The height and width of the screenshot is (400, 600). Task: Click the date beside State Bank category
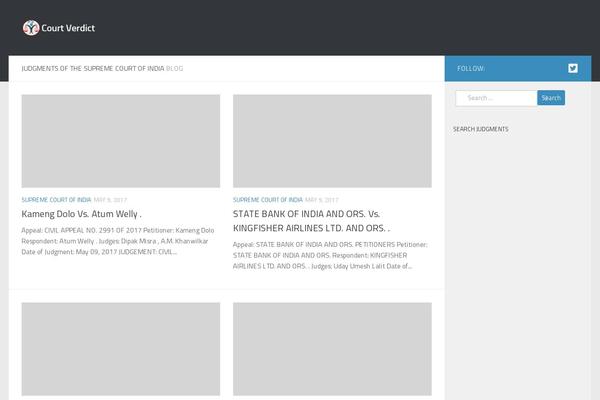pyautogui.click(x=322, y=200)
